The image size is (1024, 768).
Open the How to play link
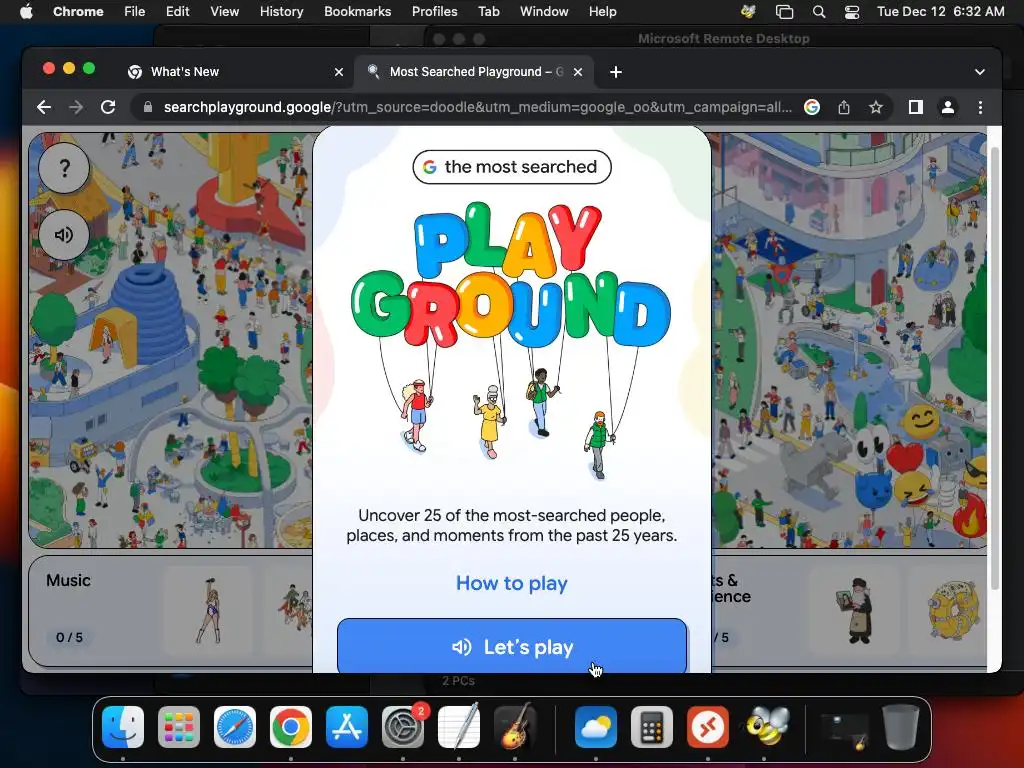coord(512,583)
